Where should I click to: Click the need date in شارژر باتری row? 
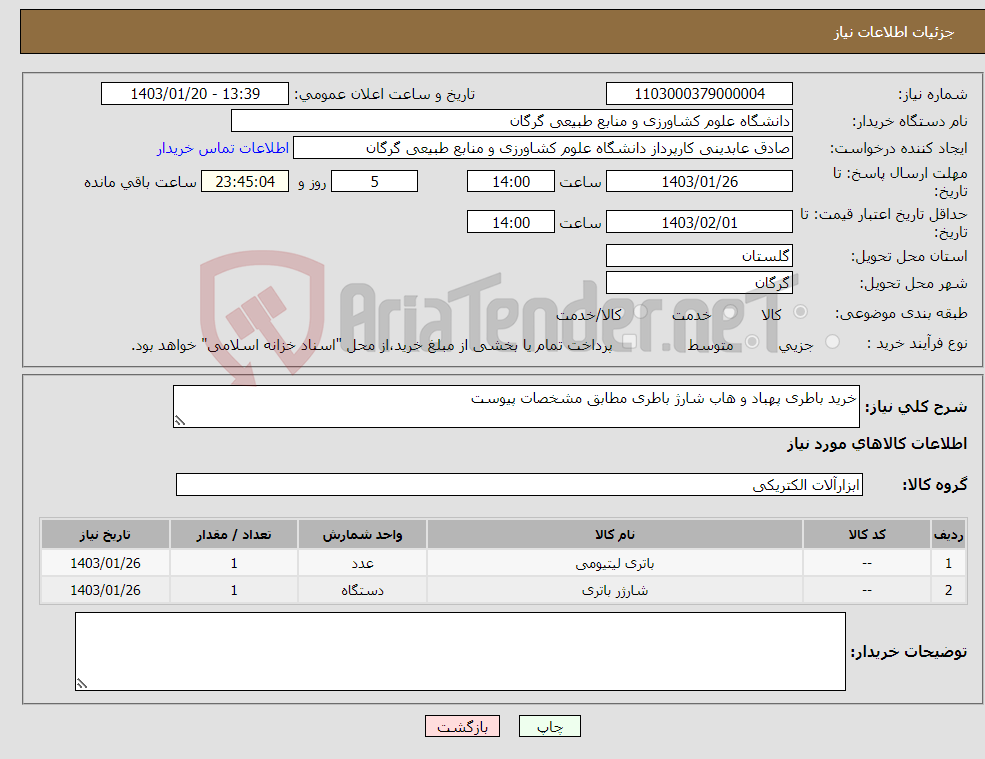tap(106, 591)
